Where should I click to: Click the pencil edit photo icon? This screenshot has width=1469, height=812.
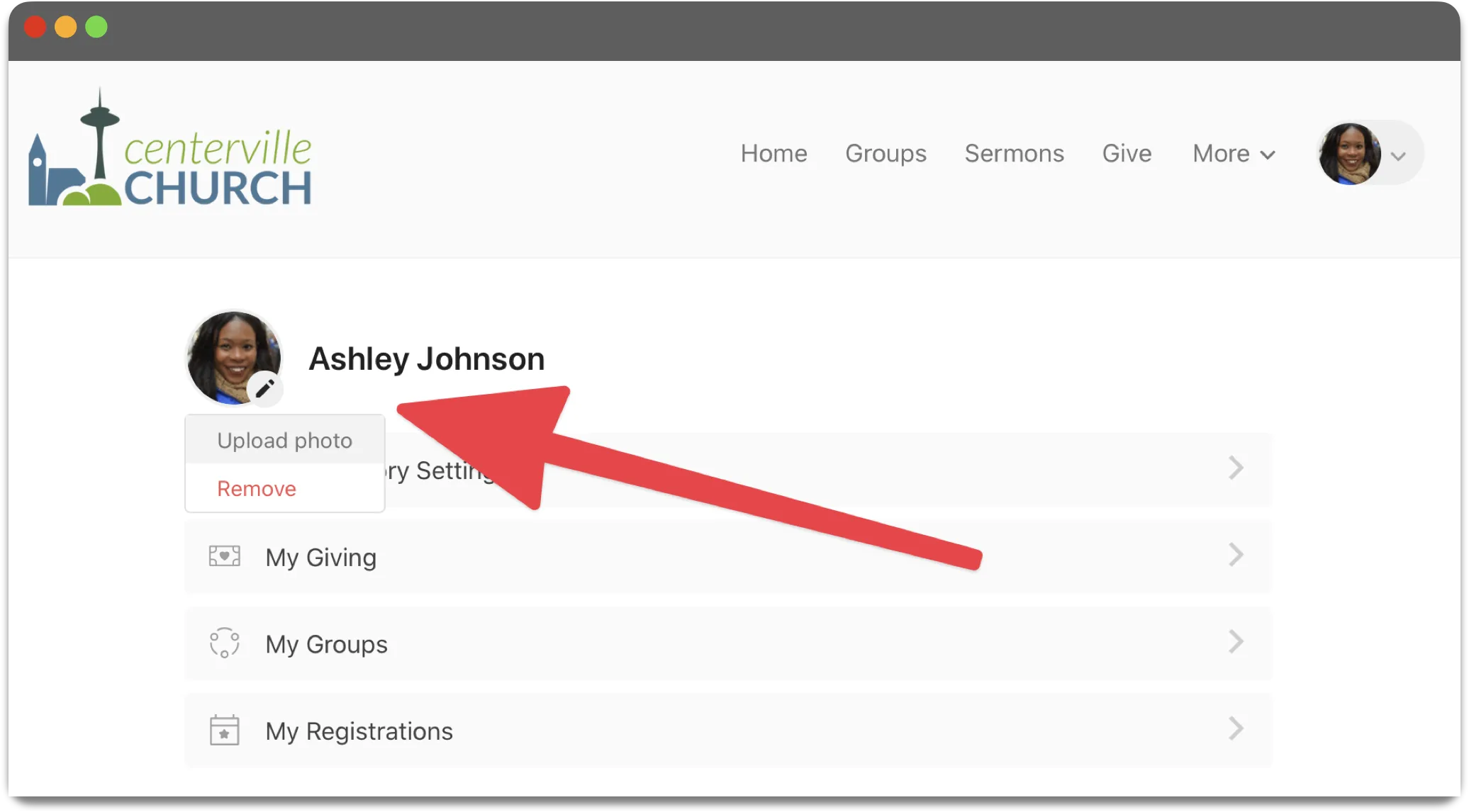pos(265,388)
